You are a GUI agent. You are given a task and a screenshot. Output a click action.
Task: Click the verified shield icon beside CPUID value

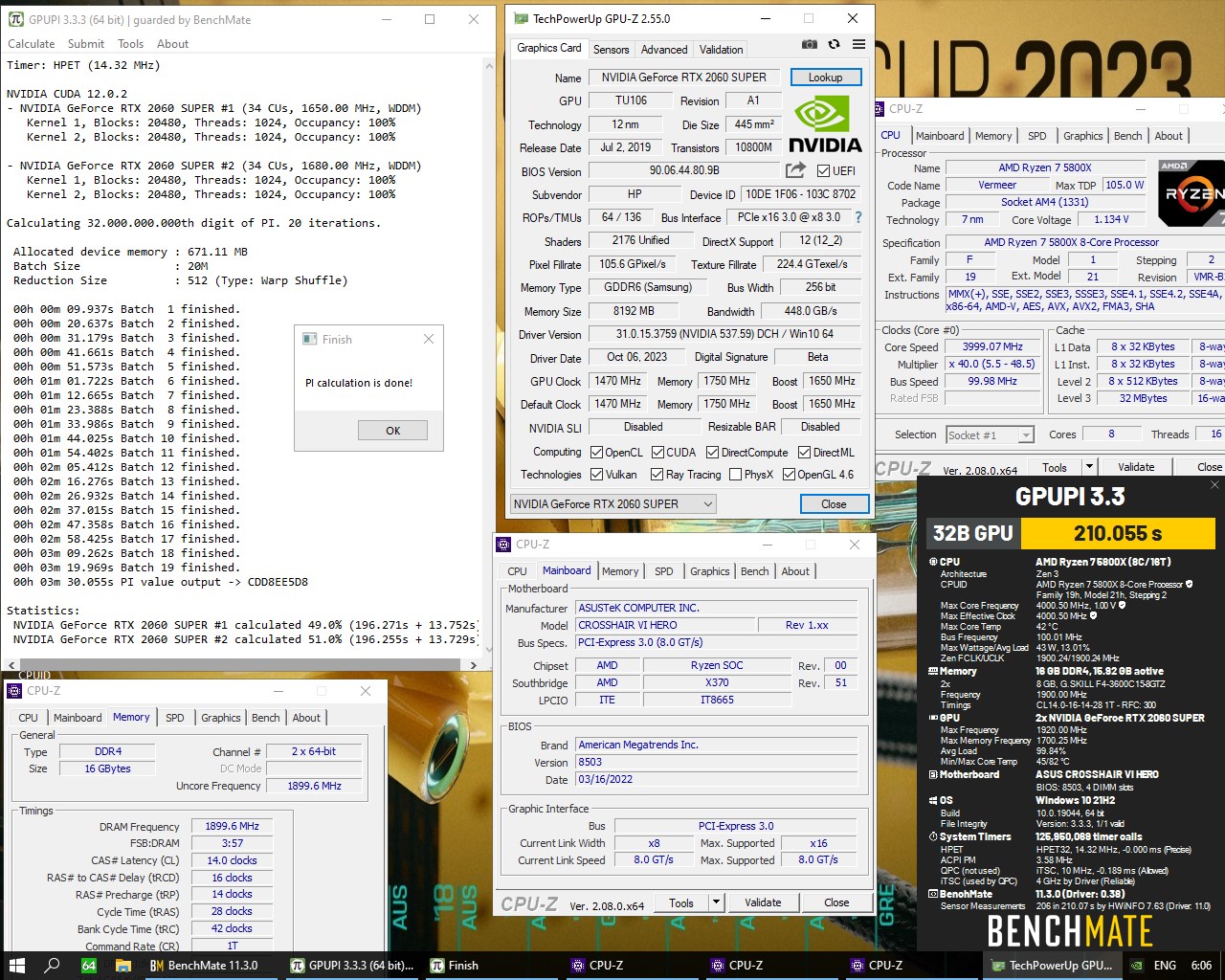click(1190, 584)
